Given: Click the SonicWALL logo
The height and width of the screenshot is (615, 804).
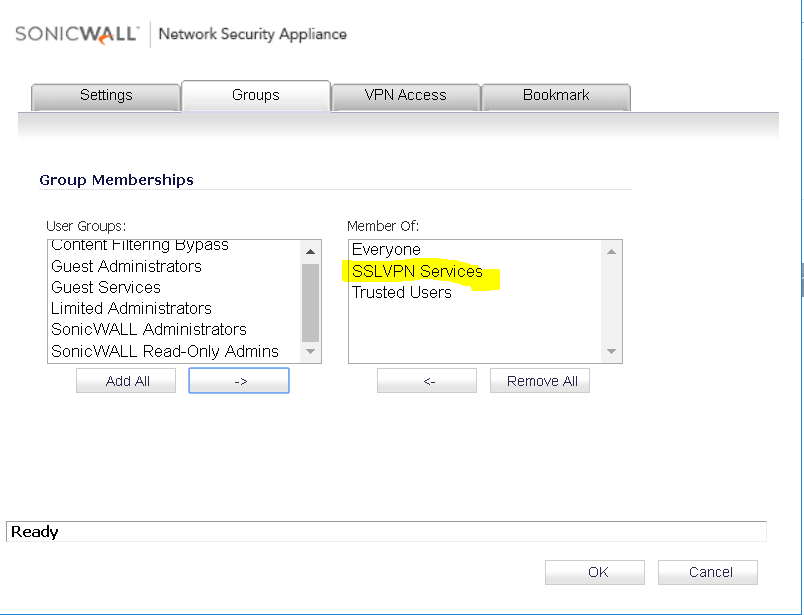Looking at the screenshot, I should pos(77,34).
